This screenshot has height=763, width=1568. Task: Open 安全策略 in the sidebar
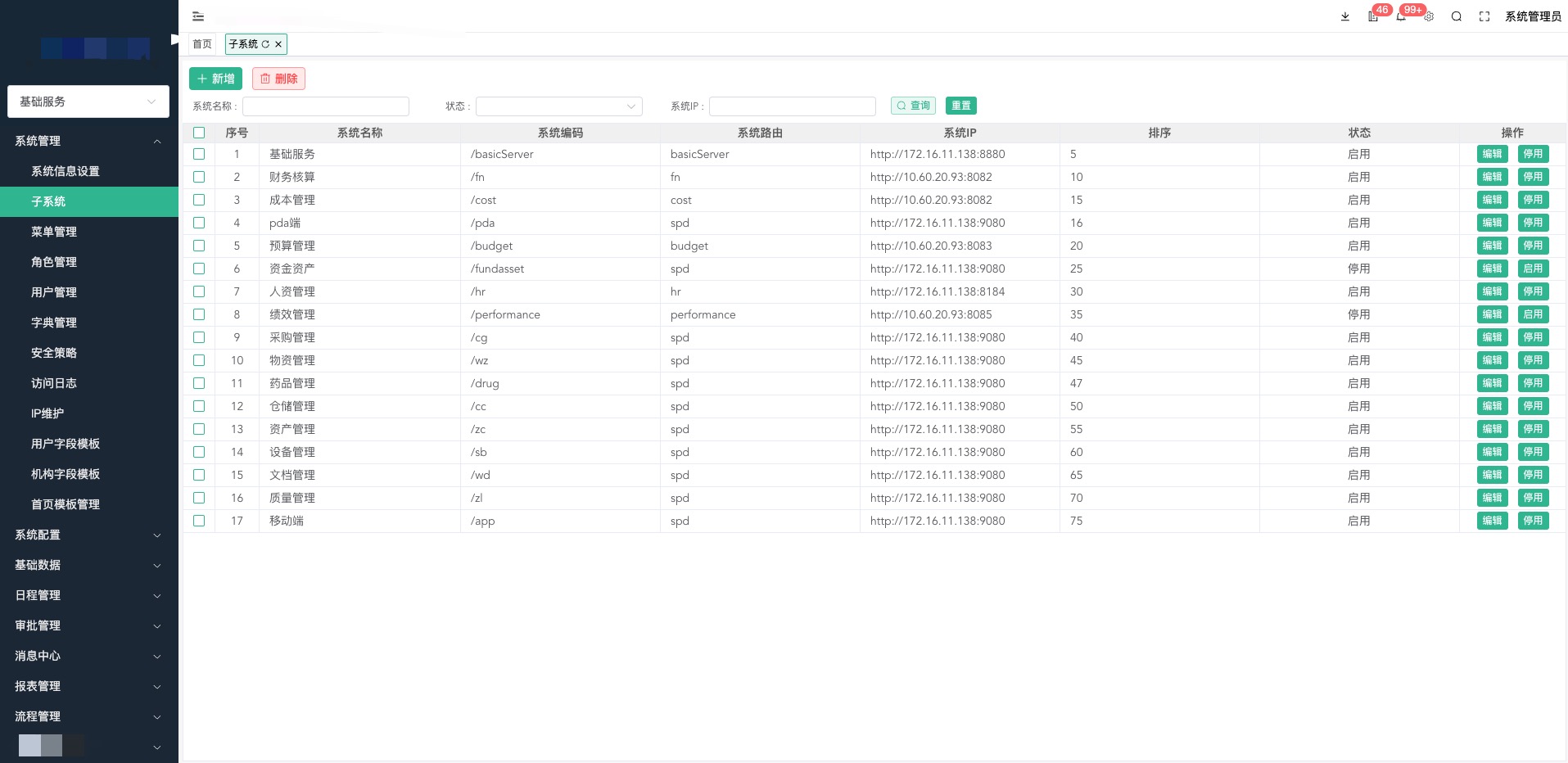(x=88, y=353)
